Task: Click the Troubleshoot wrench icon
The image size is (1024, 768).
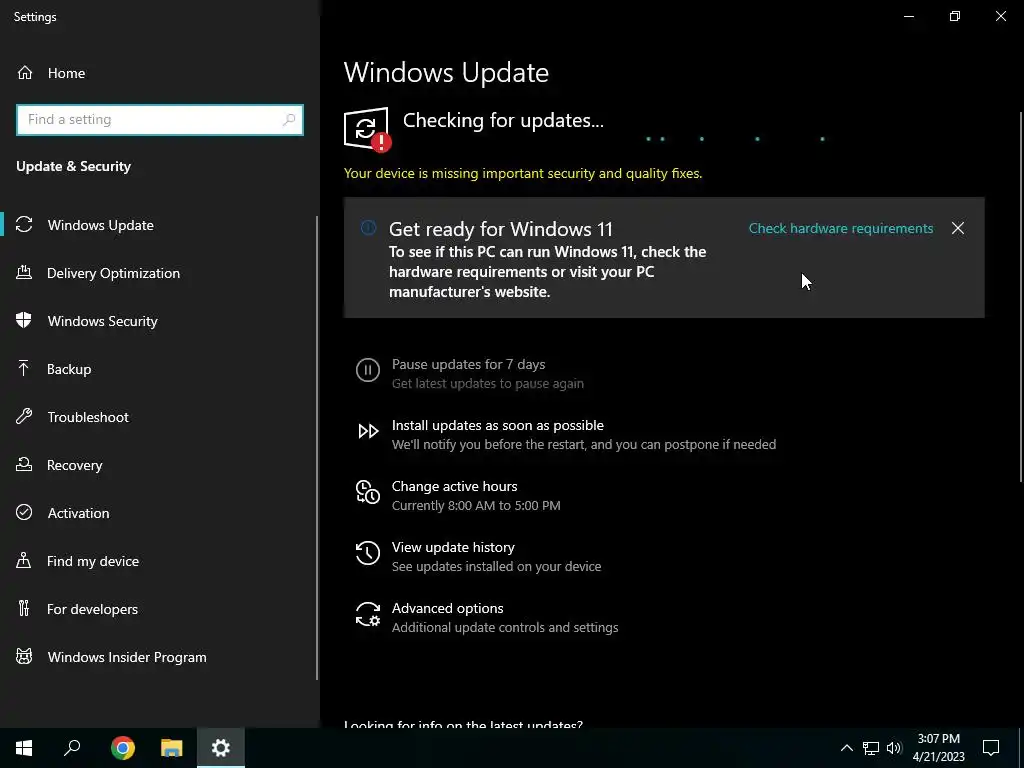Action: tap(24, 417)
